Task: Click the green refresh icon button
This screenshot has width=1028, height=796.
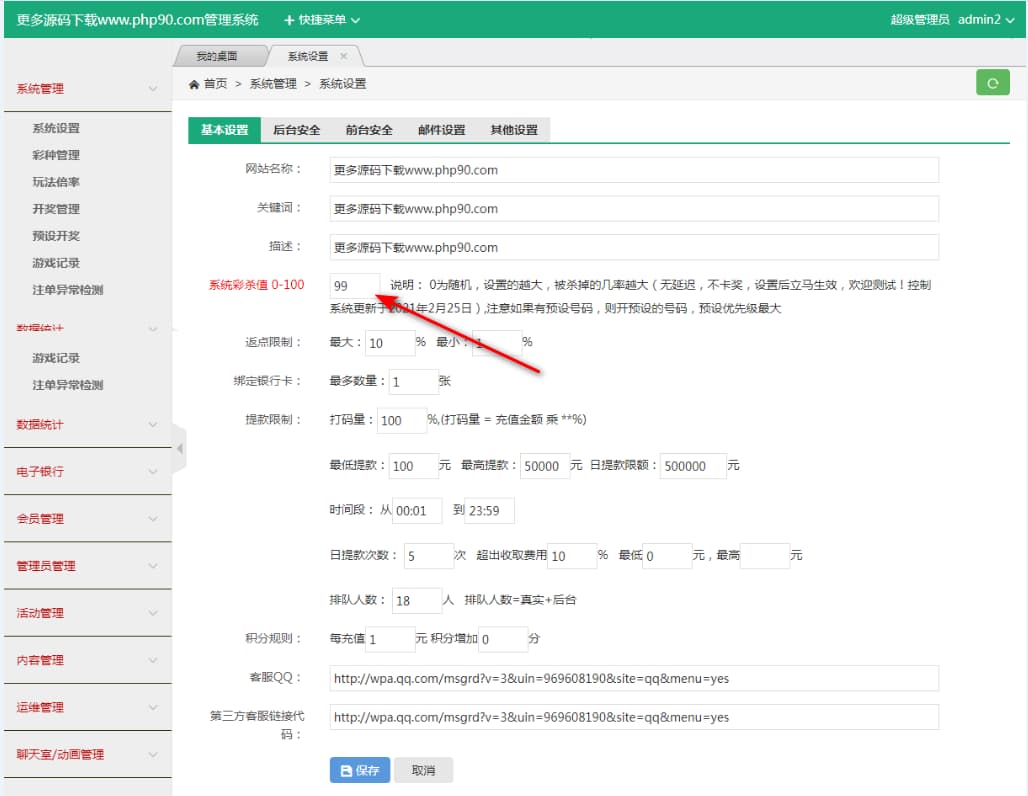Action: coord(992,83)
